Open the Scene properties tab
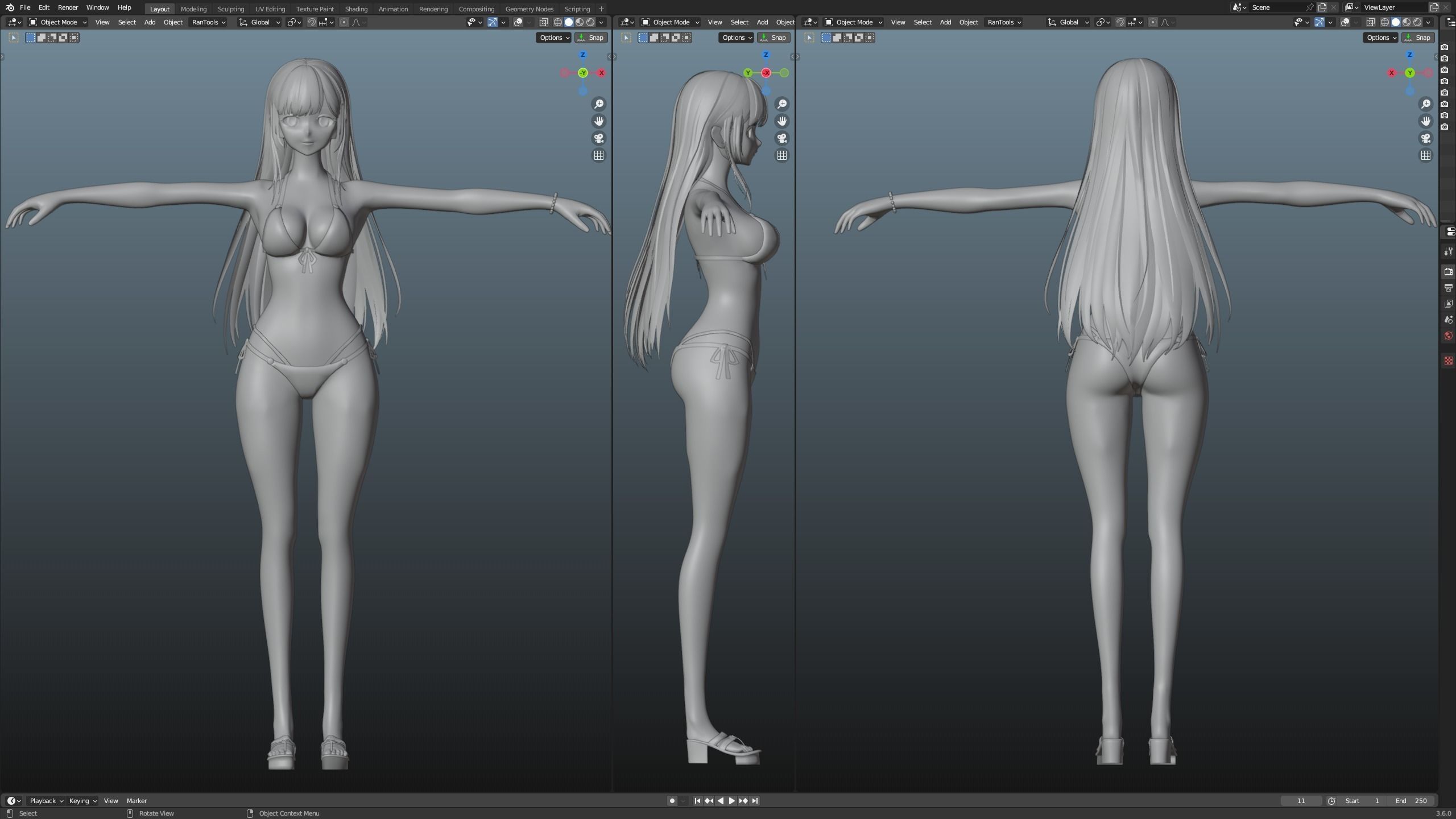The width and height of the screenshot is (1456, 819). coord(1449,320)
